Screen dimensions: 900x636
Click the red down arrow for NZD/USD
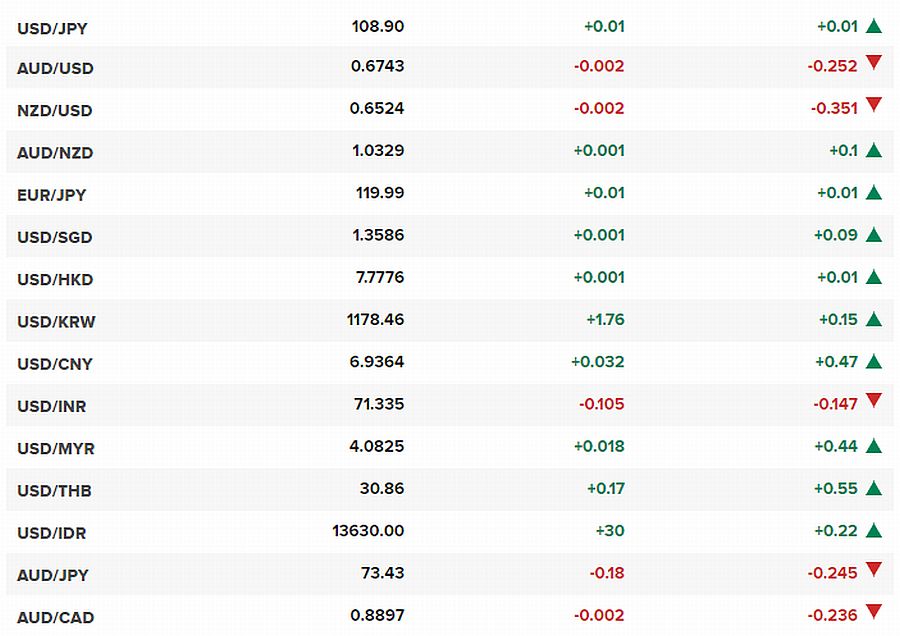pos(874,104)
